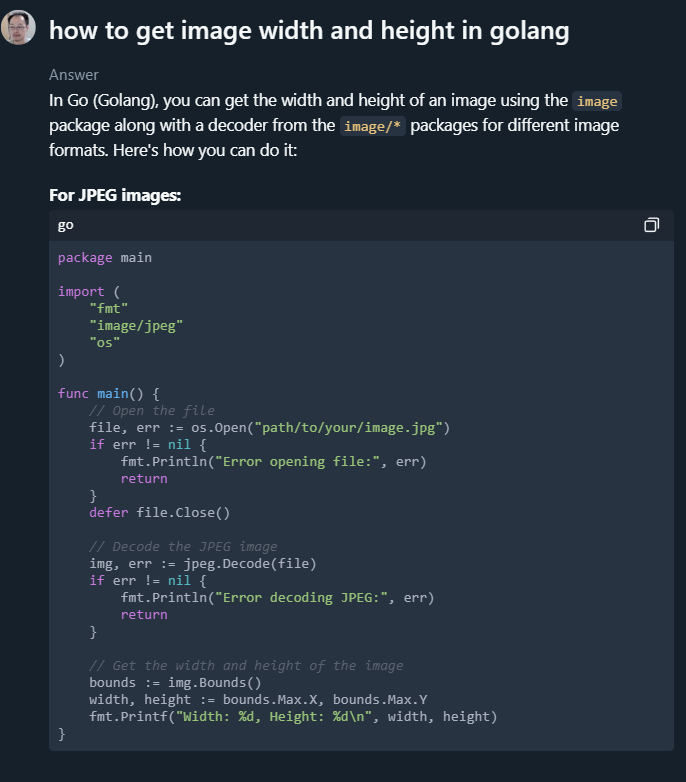This screenshot has width=686, height=782.
Task: Click the user avatar picture
Action: [19, 29]
